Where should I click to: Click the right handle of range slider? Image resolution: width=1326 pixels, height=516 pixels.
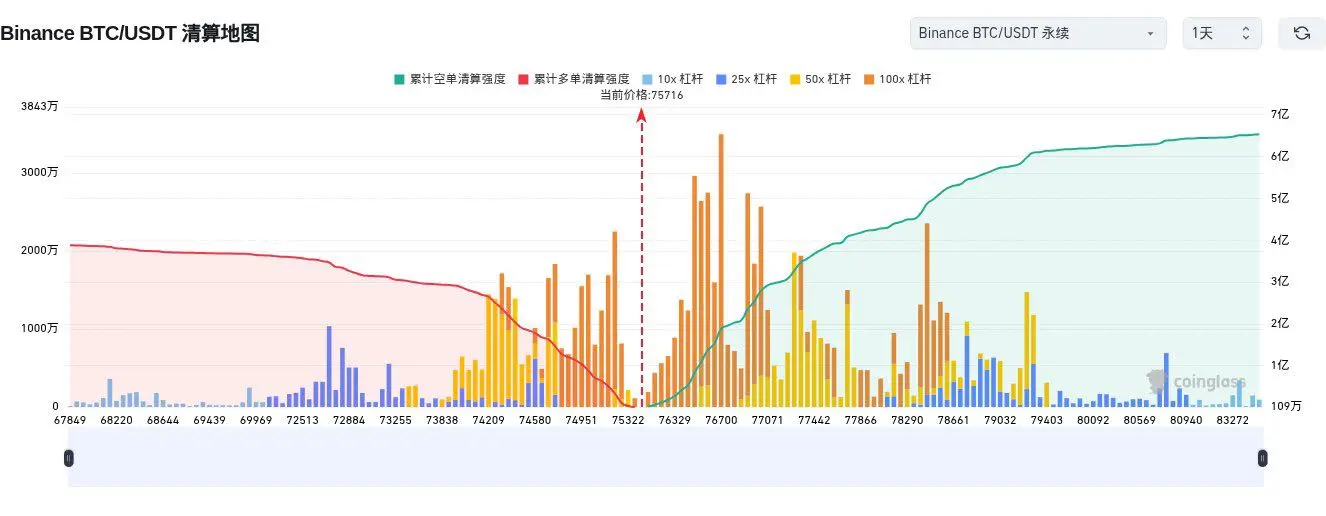tap(1263, 458)
